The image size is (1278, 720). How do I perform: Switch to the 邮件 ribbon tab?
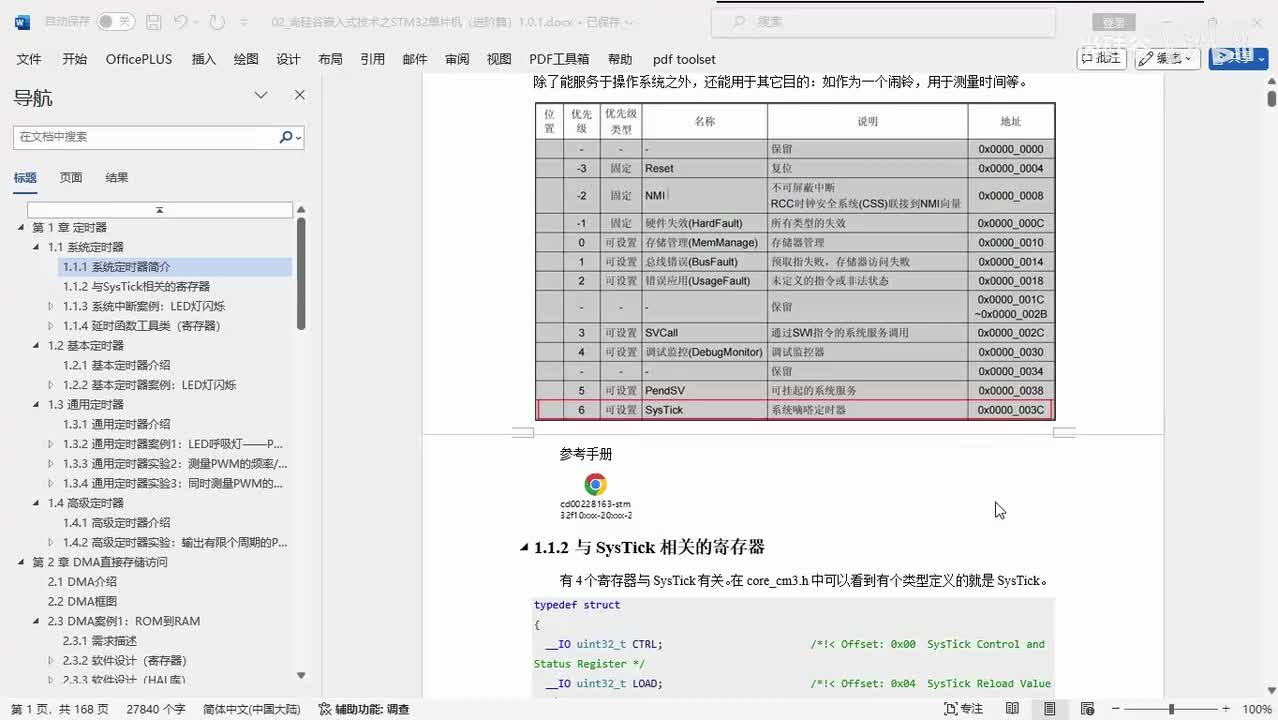(415, 59)
